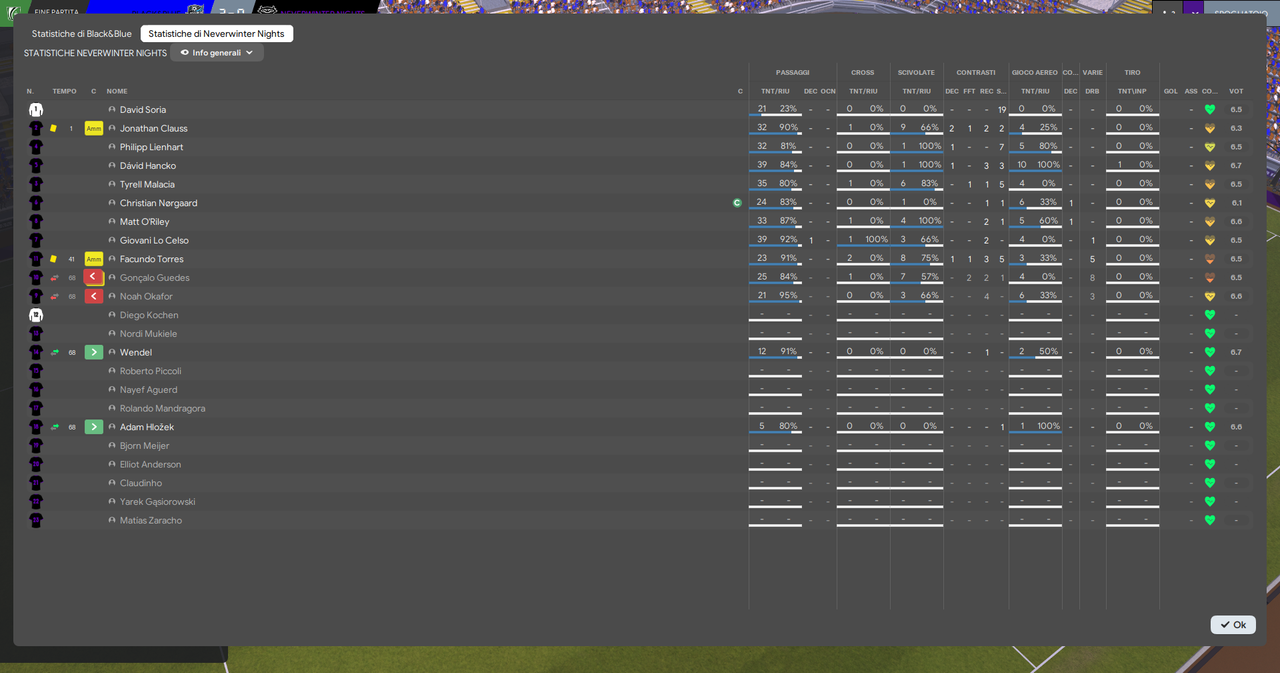
Task: Click Jonathan Clauss's 6.3 rating value
Action: (x=1236, y=129)
